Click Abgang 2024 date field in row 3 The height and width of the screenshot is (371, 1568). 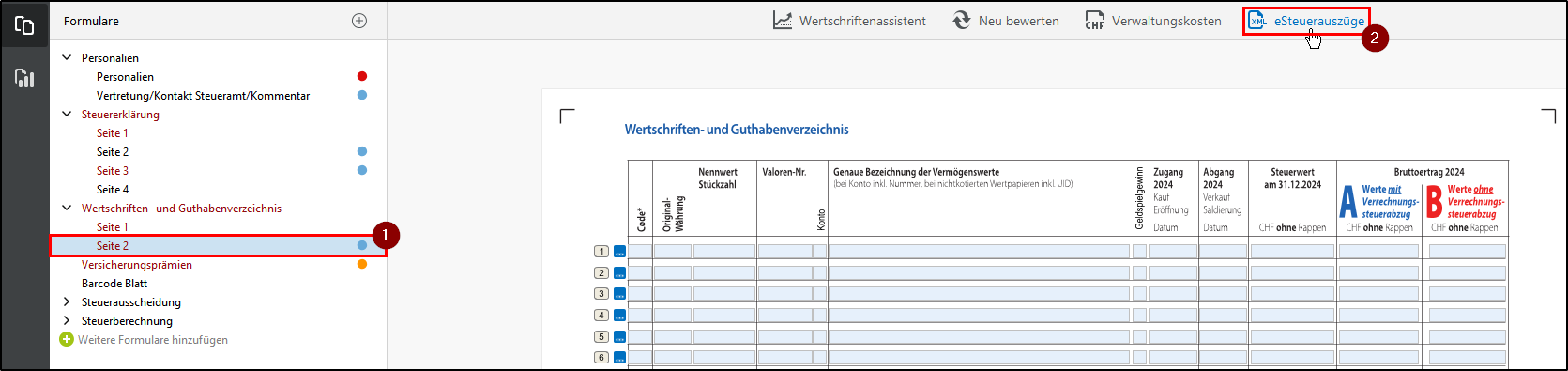point(1224,294)
